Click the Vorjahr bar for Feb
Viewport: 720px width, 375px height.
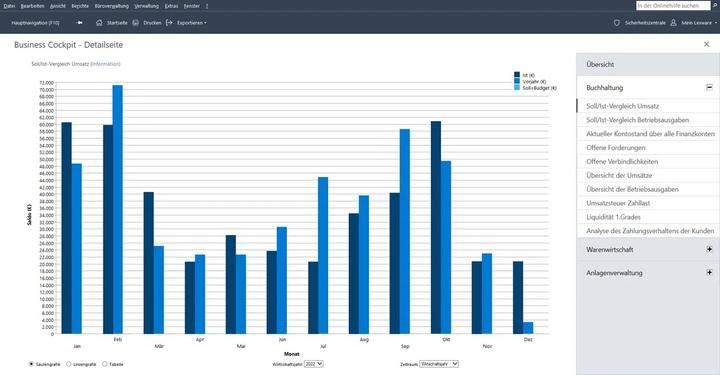pyautogui.click(x=118, y=209)
